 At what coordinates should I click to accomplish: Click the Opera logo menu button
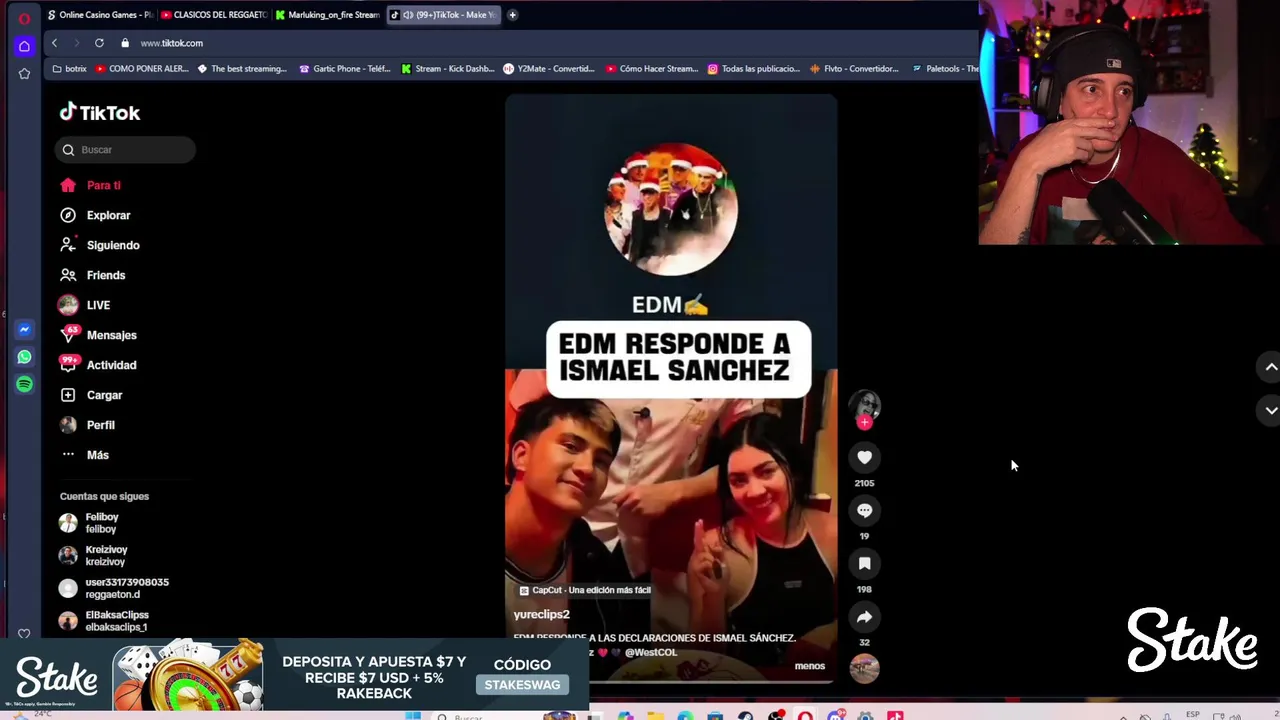click(x=24, y=18)
